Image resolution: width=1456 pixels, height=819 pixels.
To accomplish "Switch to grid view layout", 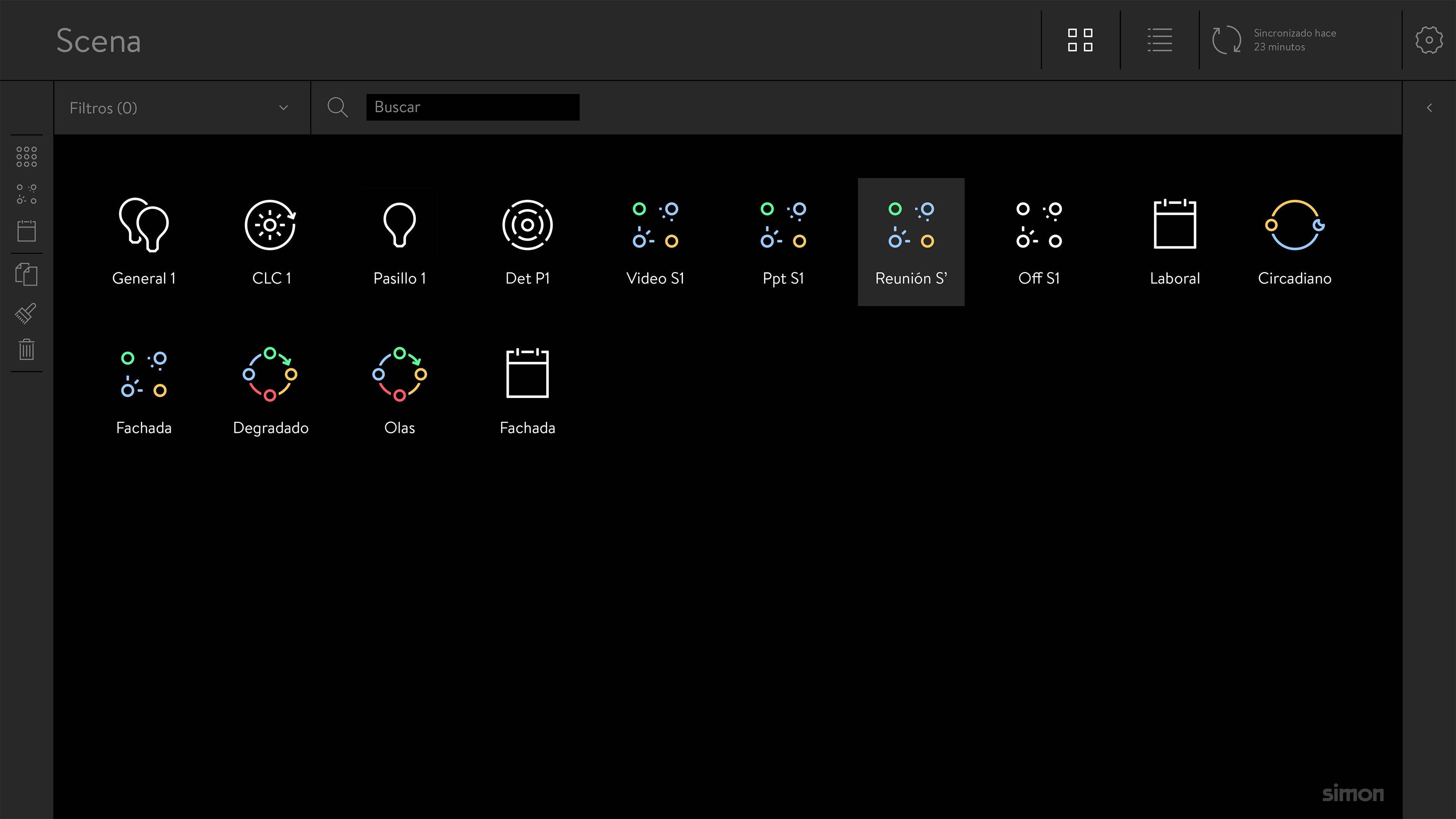I will 1080,40.
